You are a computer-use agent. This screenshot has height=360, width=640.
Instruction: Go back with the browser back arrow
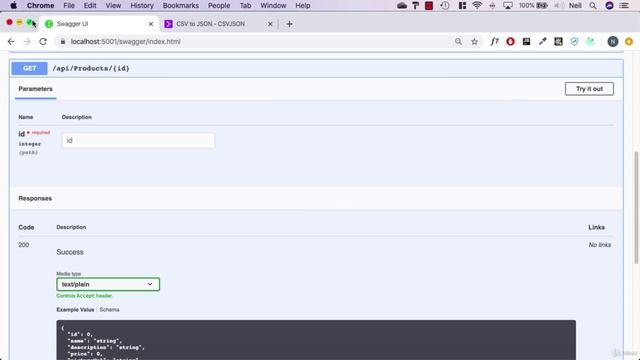click(11, 42)
